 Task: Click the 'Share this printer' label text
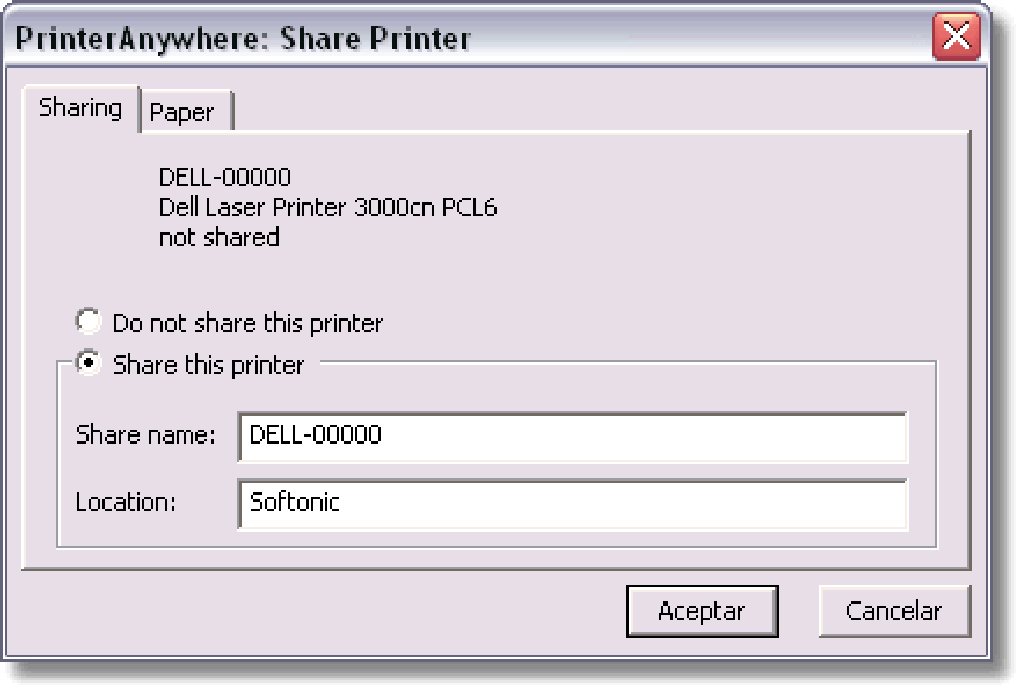(x=208, y=365)
